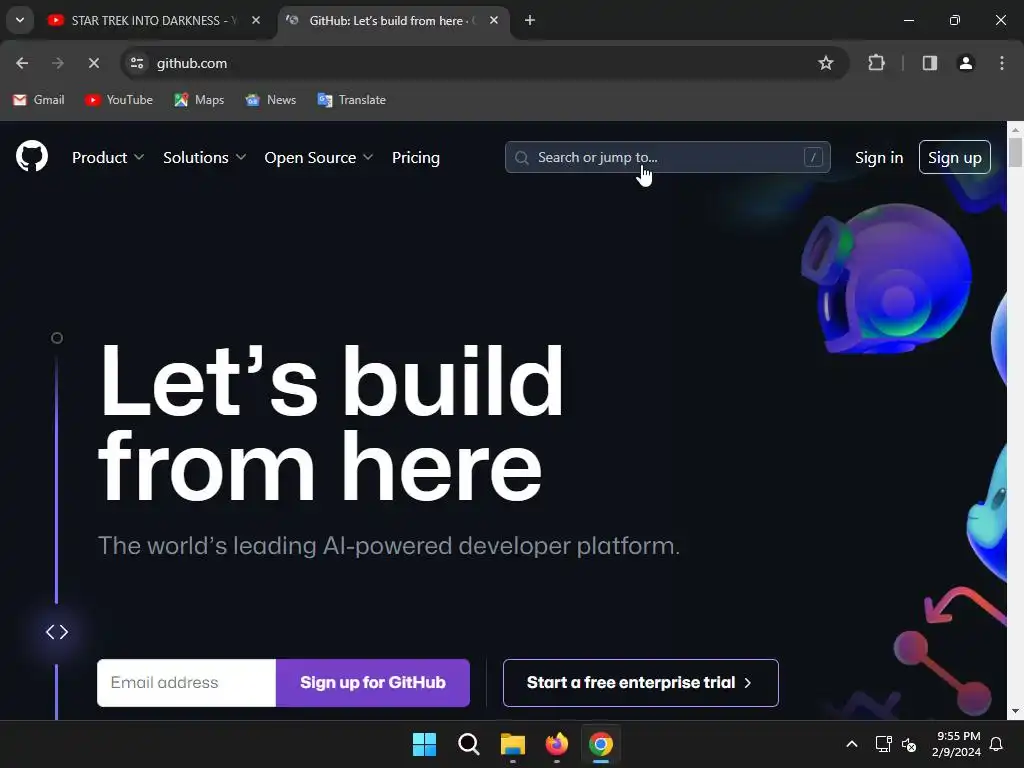This screenshot has height=768, width=1024.
Task: Open the Pricing page
Action: (416, 157)
